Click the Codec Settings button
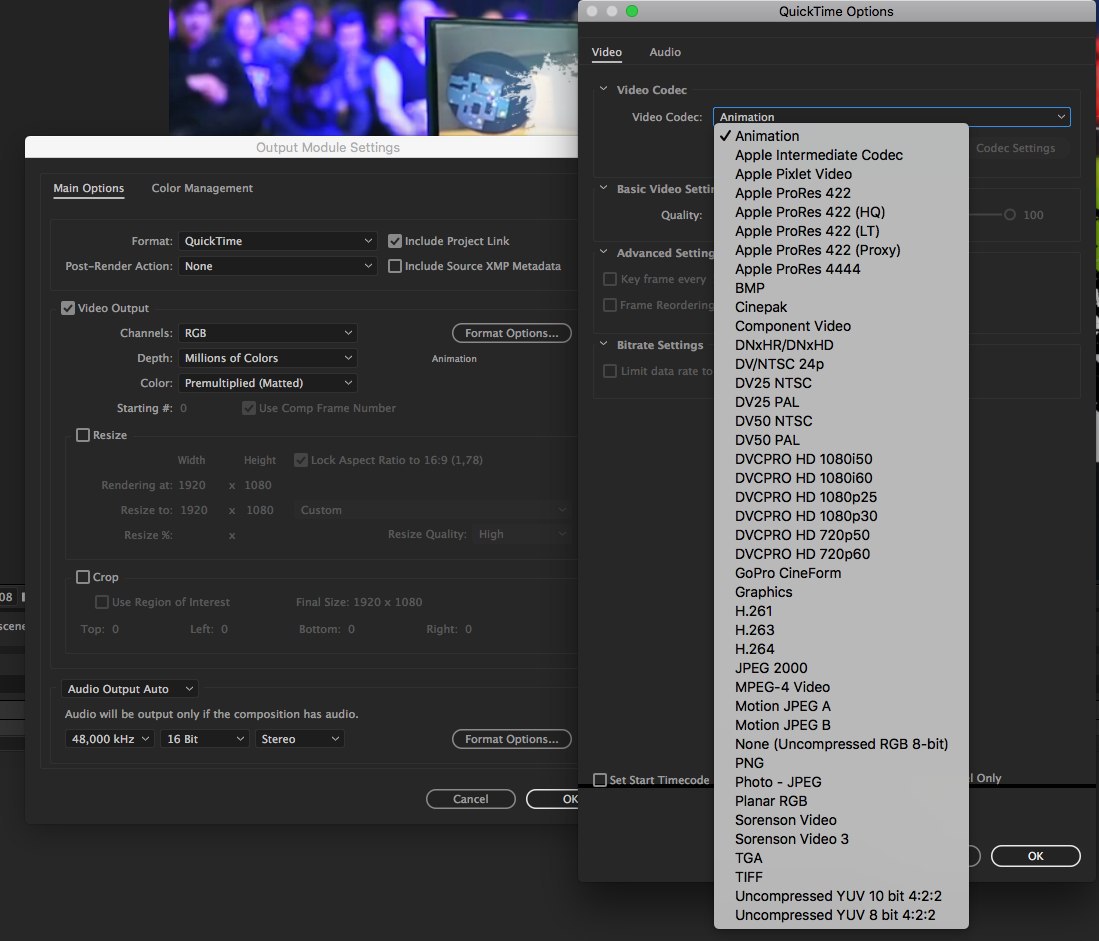Screen dimensions: 1099x941 pyautogui.click(x=1015, y=148)
